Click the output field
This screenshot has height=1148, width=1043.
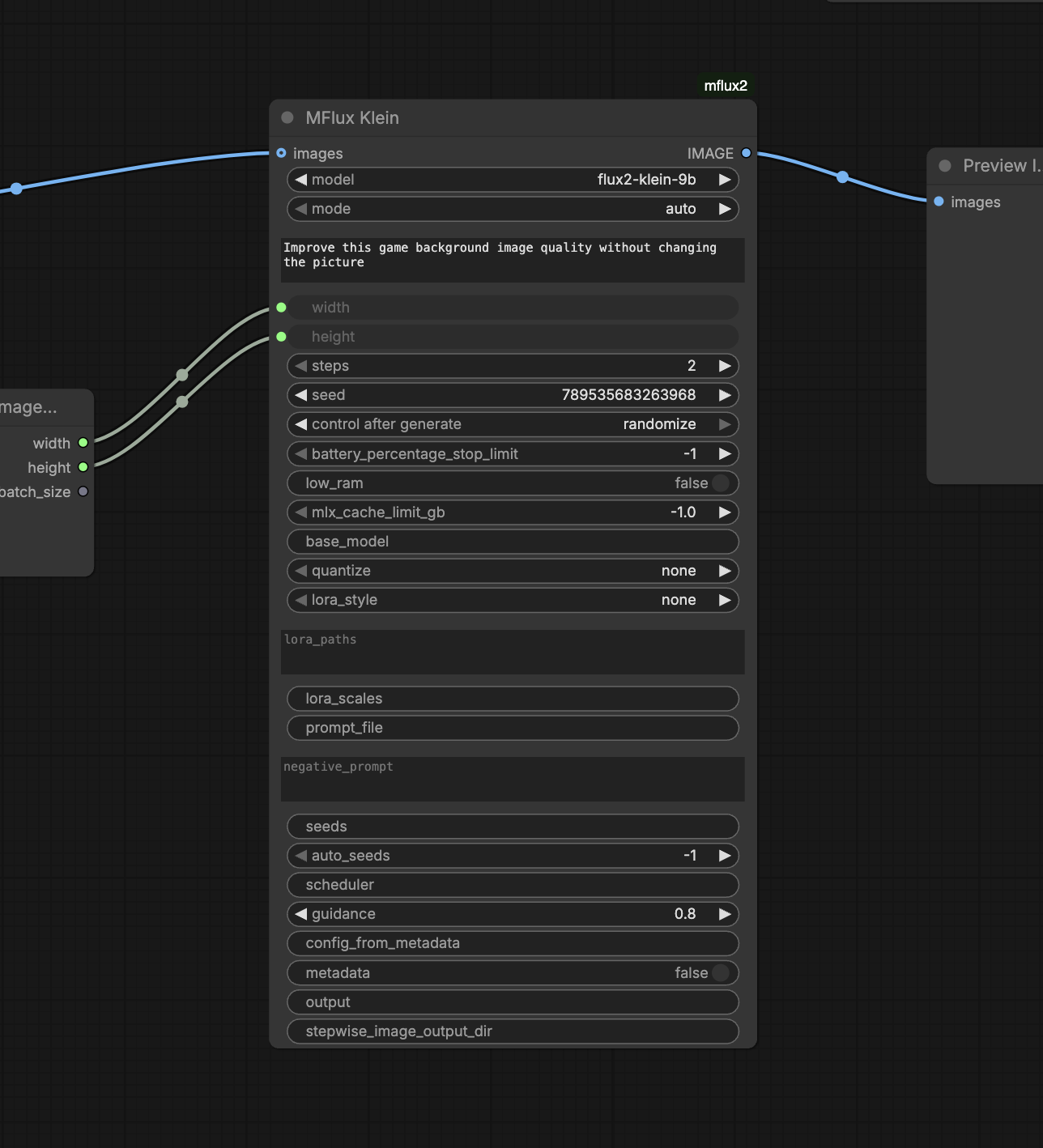pyautogui.click(x=513, y=1002)
